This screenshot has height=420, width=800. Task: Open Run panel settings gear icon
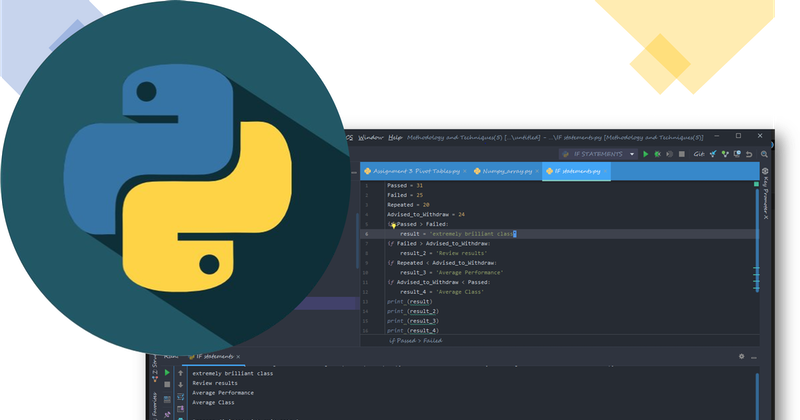tap(741, 357)
